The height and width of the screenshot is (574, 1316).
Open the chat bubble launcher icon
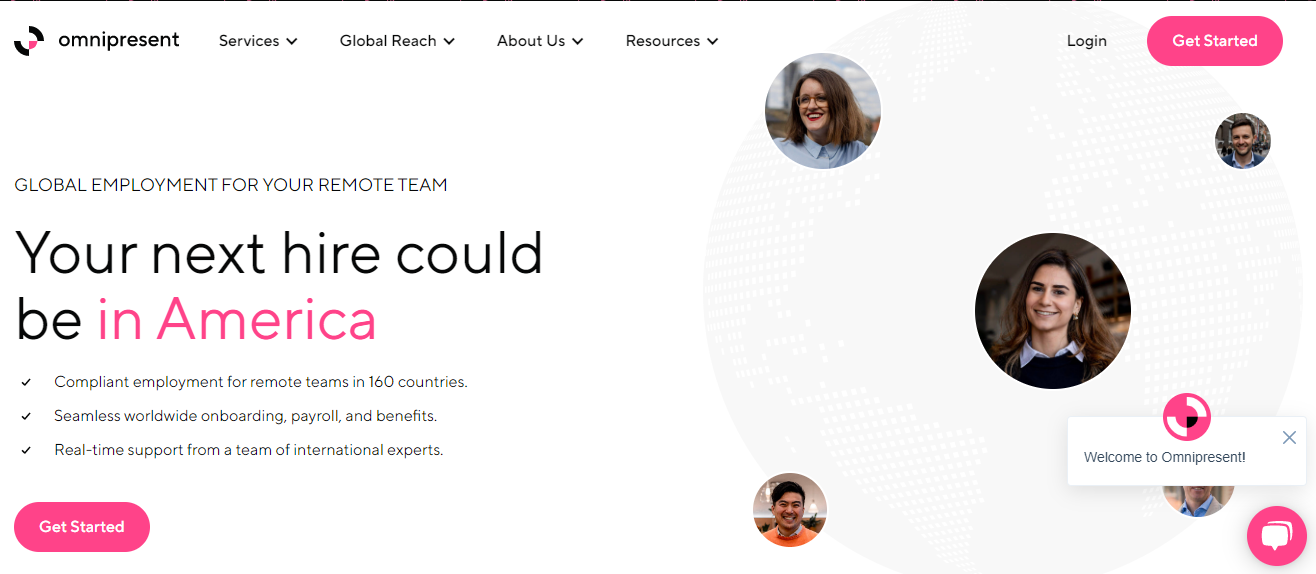1277,537
